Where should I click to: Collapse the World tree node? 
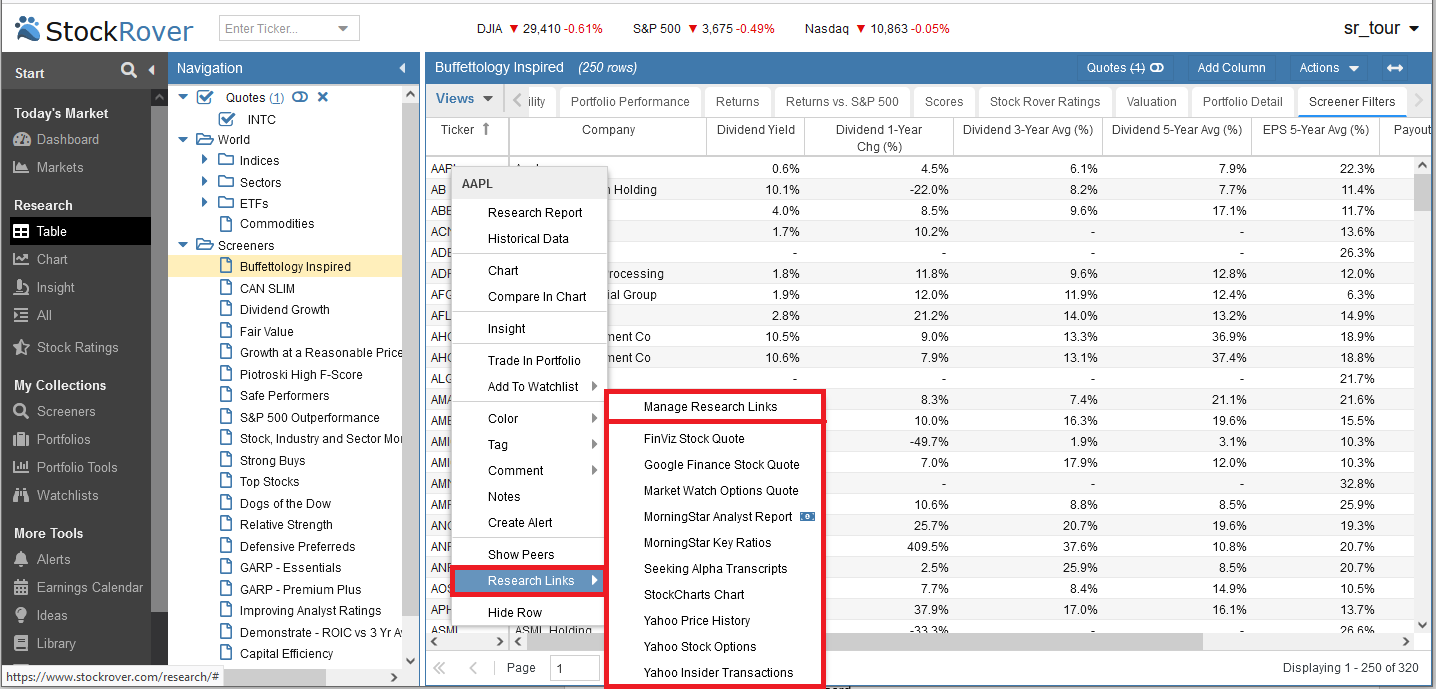[184, 139]
